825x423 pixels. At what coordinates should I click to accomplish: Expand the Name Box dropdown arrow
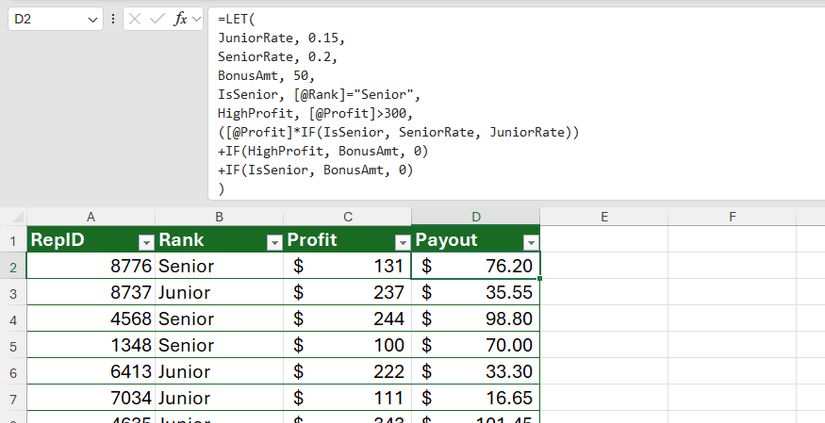coord(93,19)
